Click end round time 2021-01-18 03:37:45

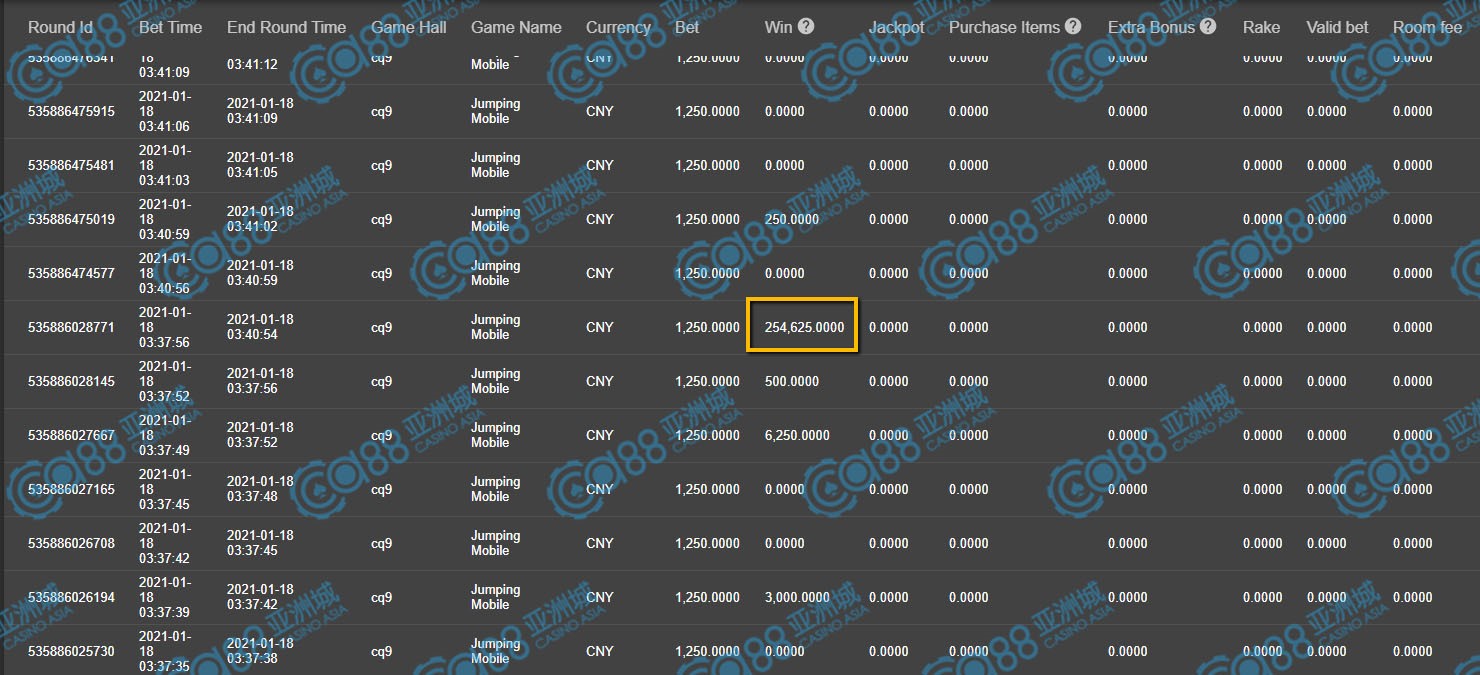coord(260,543)
